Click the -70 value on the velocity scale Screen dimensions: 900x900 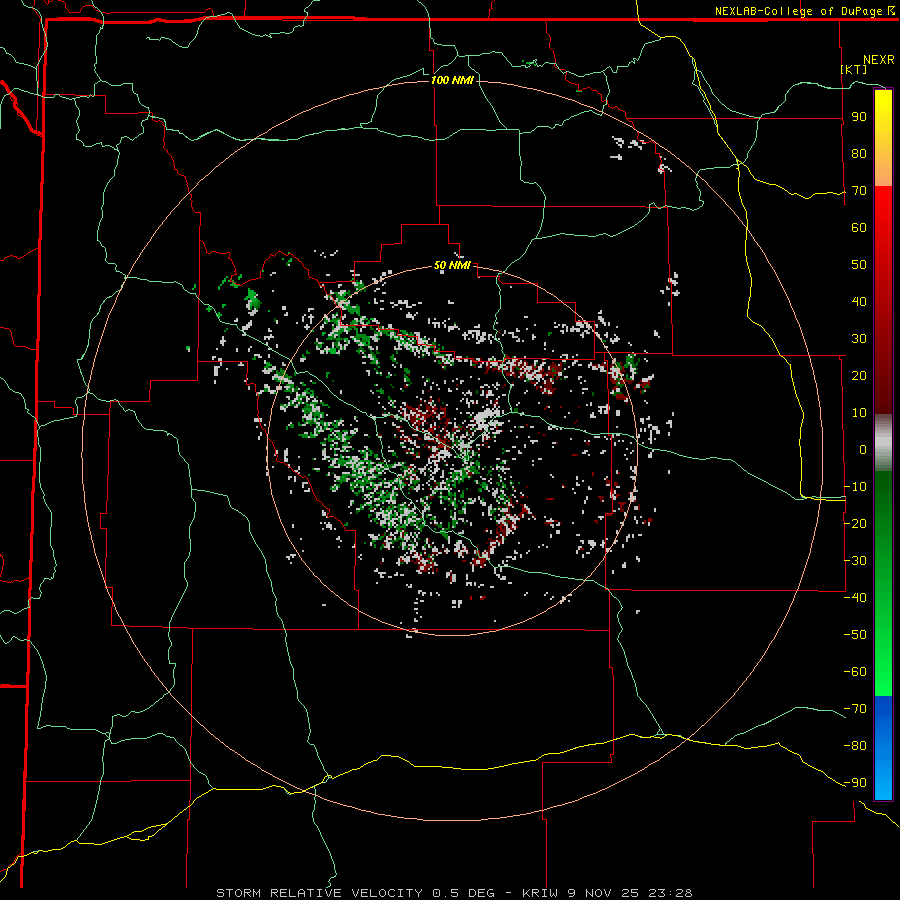coord(855,709)
